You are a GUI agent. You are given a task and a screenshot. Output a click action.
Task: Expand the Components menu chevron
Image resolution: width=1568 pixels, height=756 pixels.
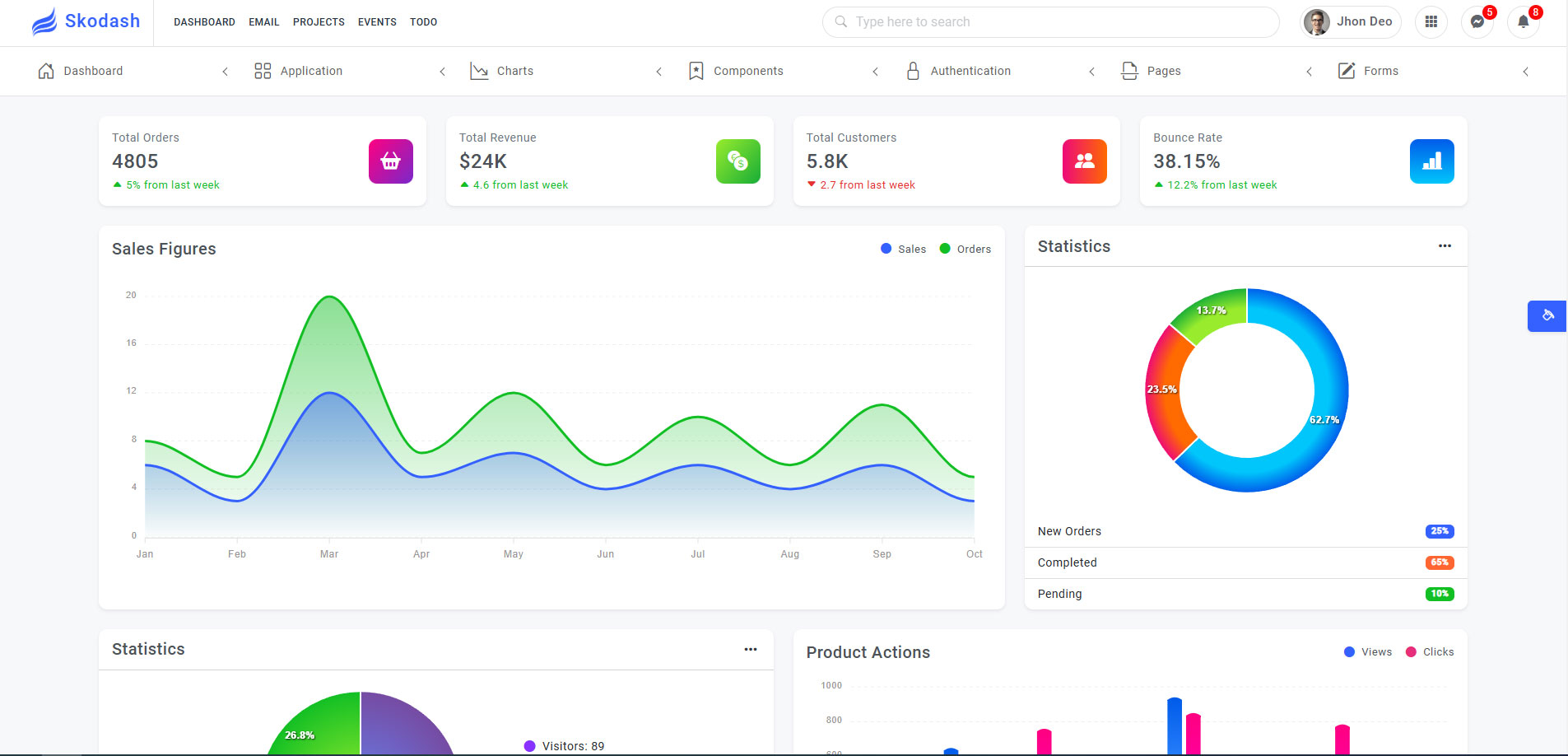click(875, 72)
